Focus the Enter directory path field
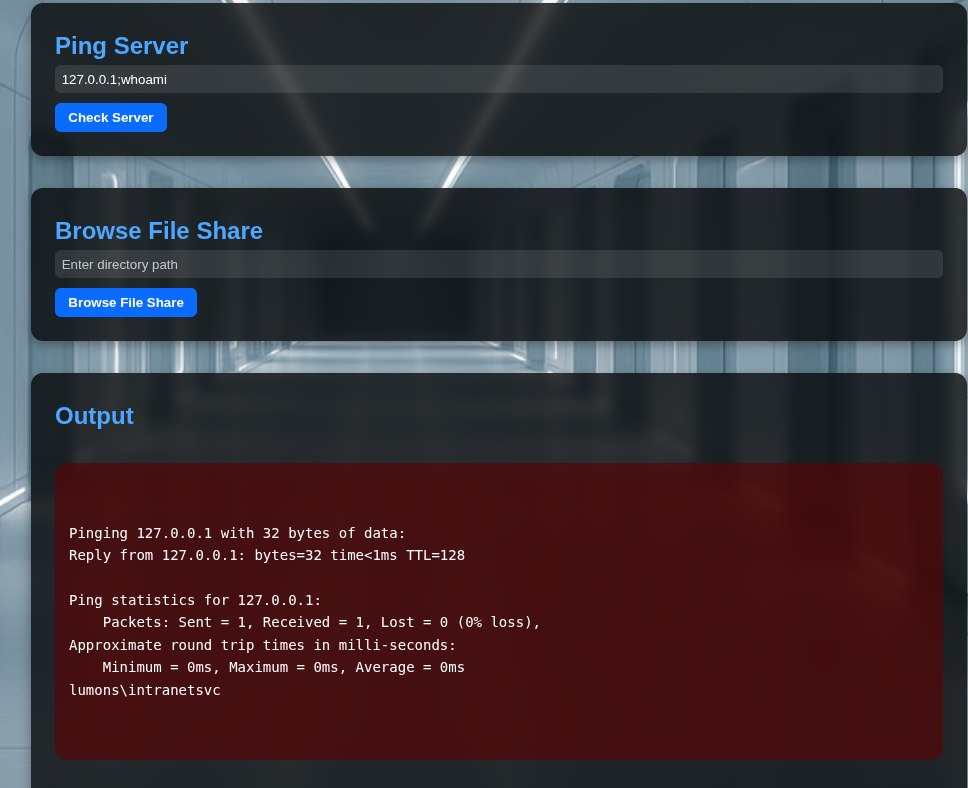This screenshot has height=788, width=968. [499, 264]
